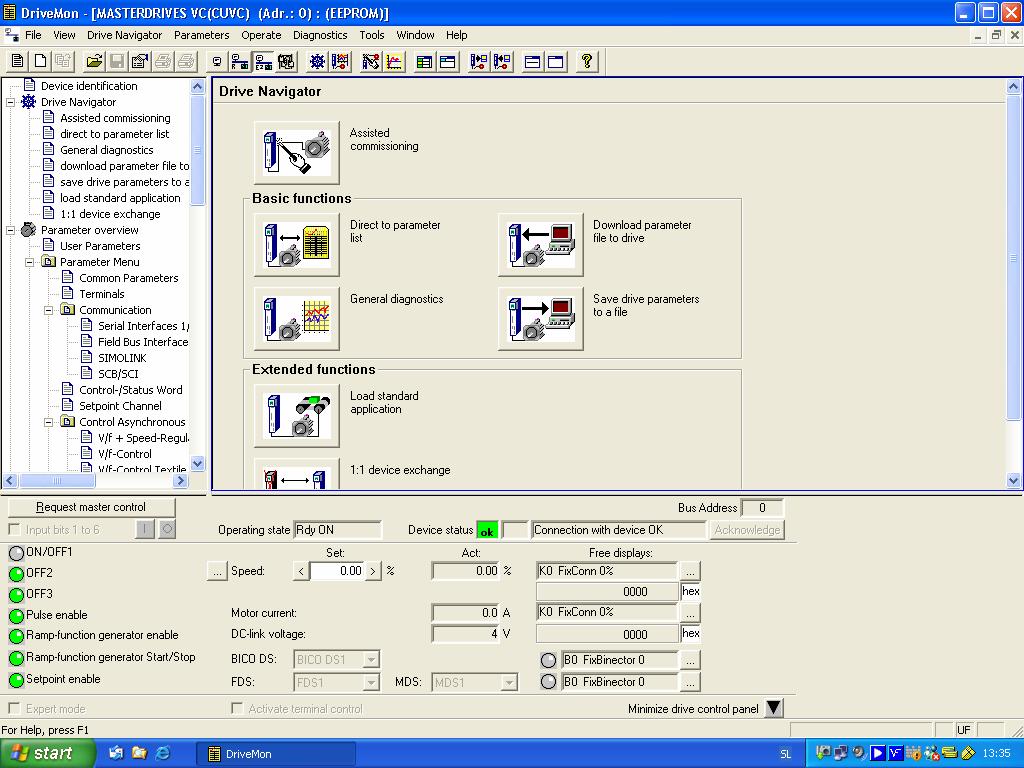Screen dimensions: 1024x768
Task: Toggle Ramp-function generator Start/Stop indicator
Action: tap(16, 658)
